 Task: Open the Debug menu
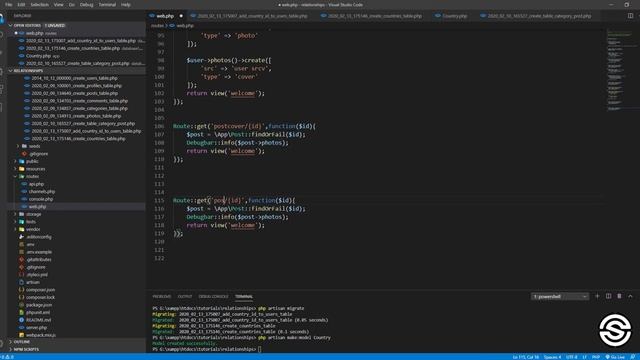pos(87,4)
